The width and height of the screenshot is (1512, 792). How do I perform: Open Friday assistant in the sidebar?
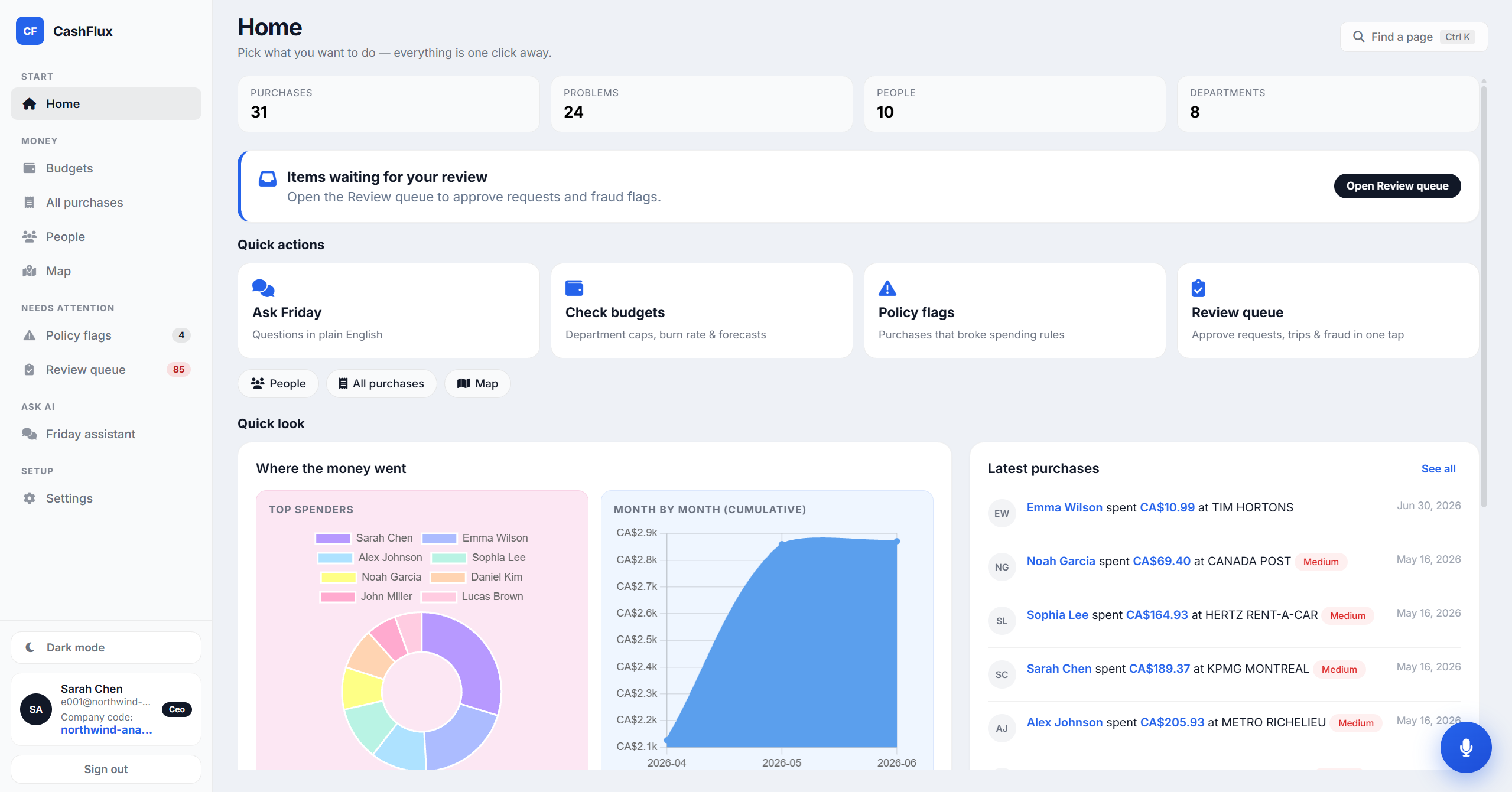click(x=106, y=434)
